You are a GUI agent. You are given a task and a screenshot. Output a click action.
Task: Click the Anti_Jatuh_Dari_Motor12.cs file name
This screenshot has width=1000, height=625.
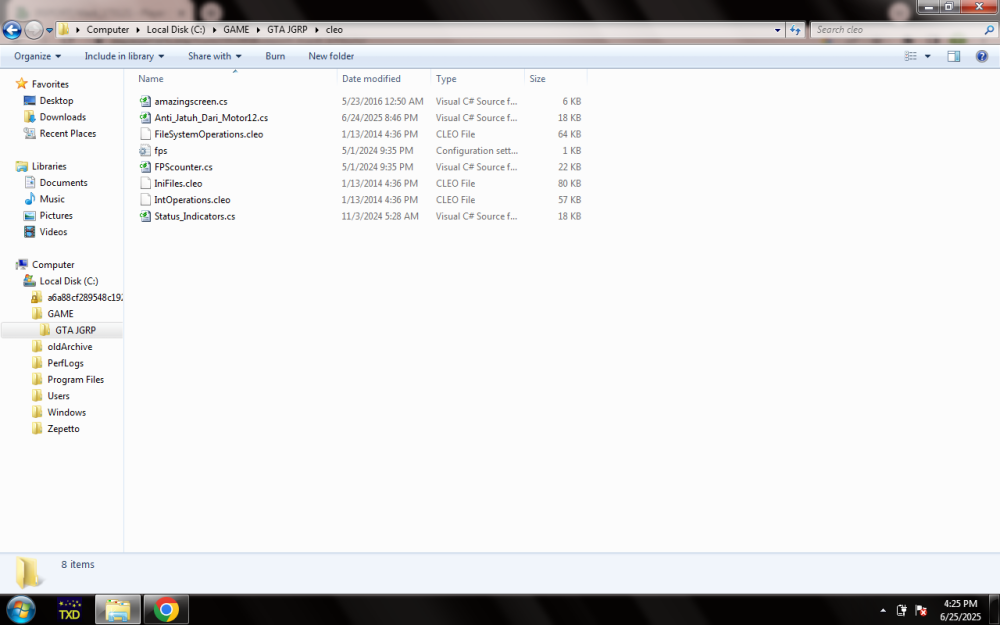tap(211, 118)
